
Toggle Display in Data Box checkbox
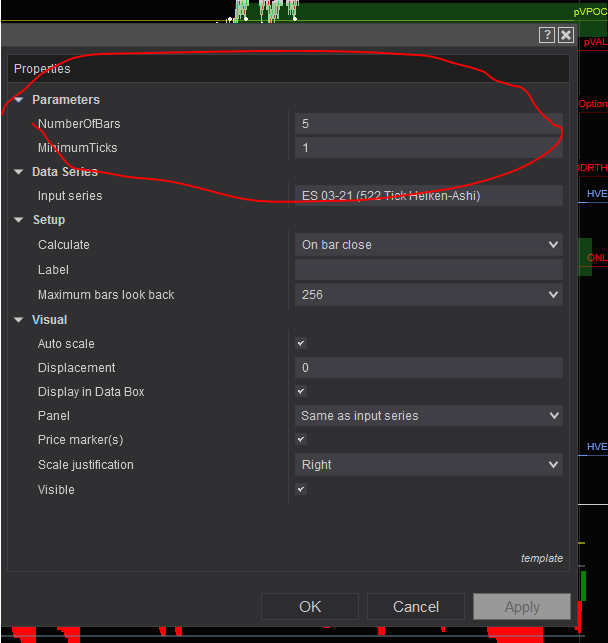coord(301,391)
